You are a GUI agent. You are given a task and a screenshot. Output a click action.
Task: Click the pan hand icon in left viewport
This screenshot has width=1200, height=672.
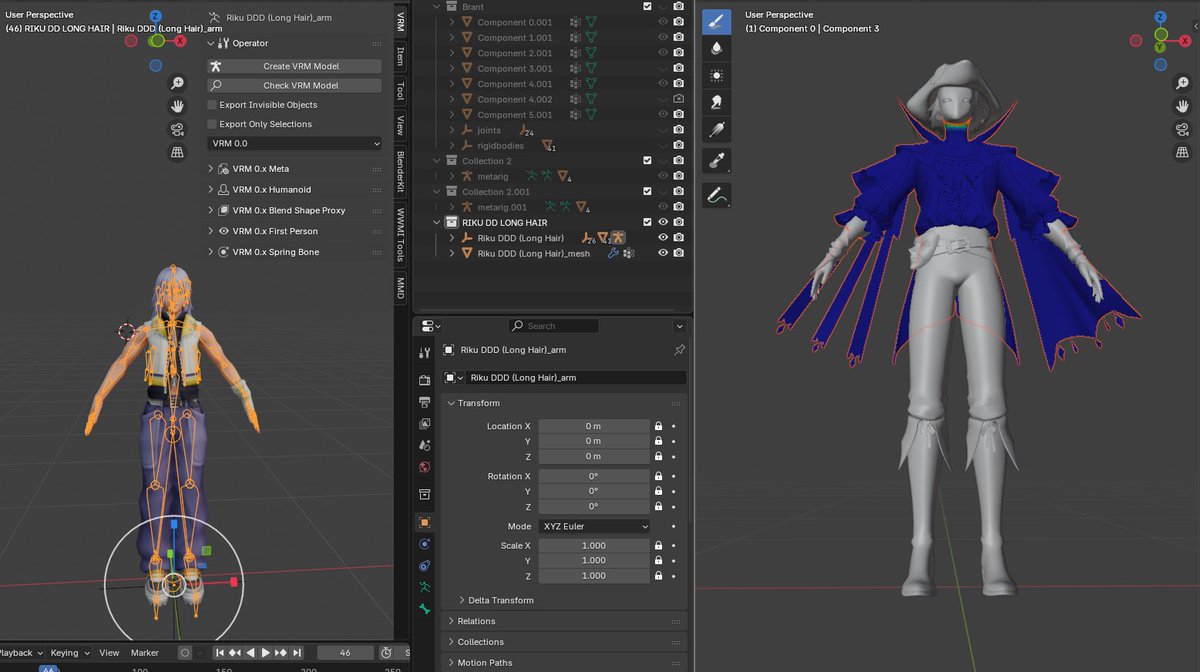click(x=177, y=106)
